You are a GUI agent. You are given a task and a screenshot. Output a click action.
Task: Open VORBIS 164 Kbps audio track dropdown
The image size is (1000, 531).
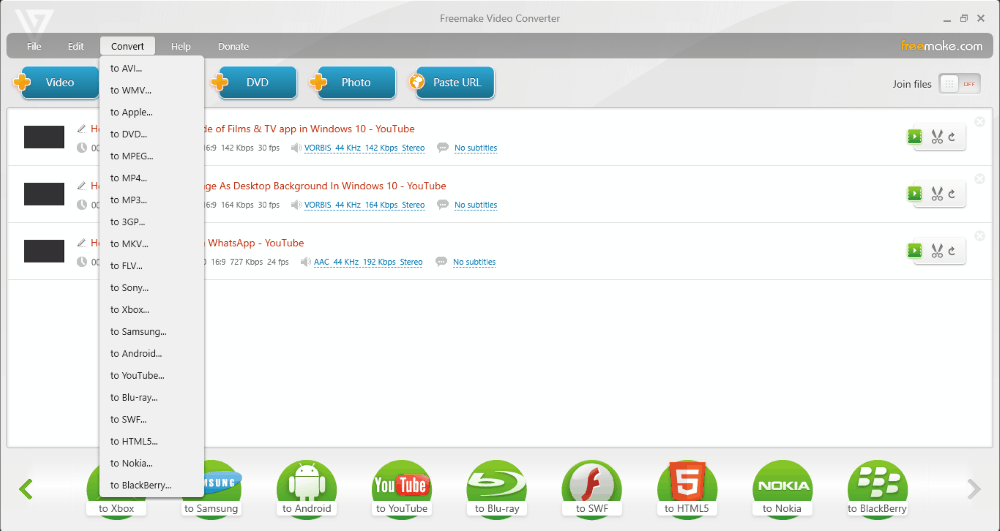tap(364, 205)
